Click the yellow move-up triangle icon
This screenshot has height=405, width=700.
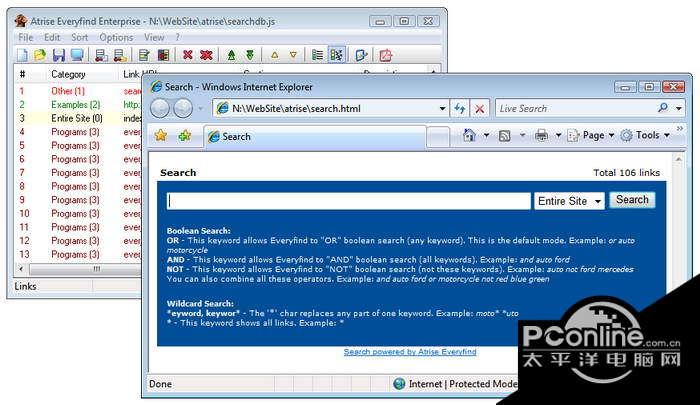275,55
